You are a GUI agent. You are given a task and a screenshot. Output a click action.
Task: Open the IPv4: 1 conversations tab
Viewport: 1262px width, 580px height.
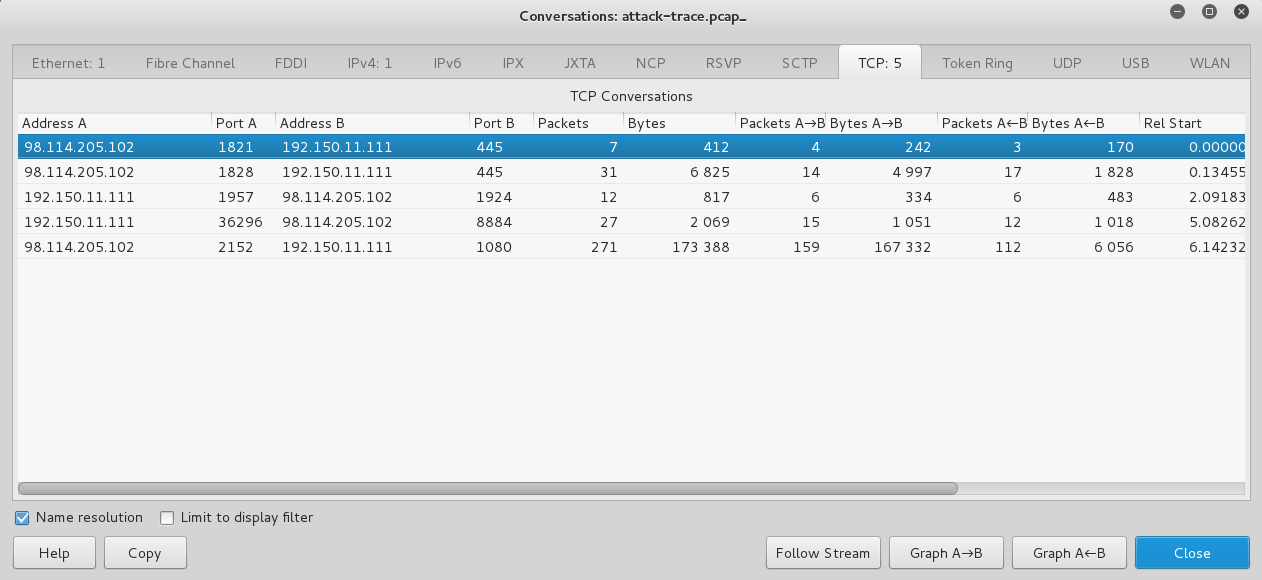pos(369,62)
